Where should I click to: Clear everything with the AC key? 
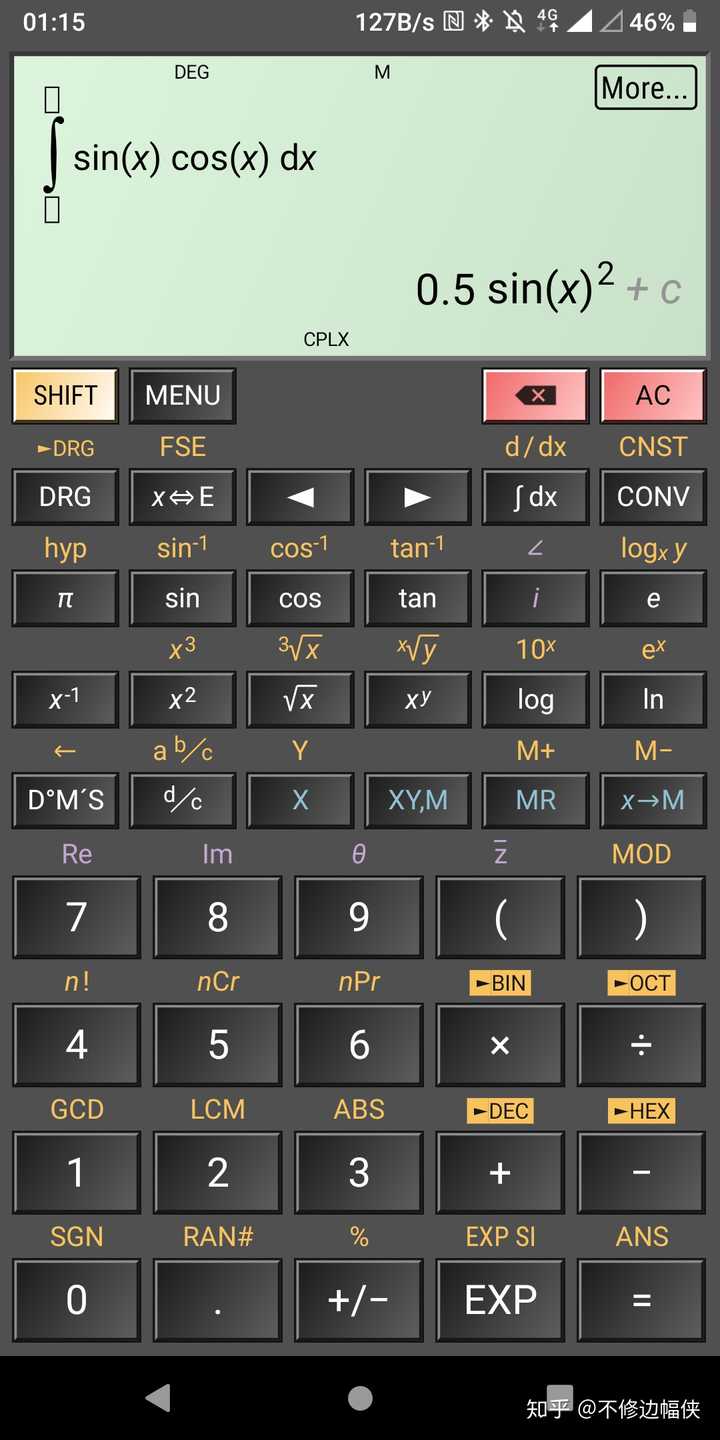pyautogui.click(x=653, y=396)
